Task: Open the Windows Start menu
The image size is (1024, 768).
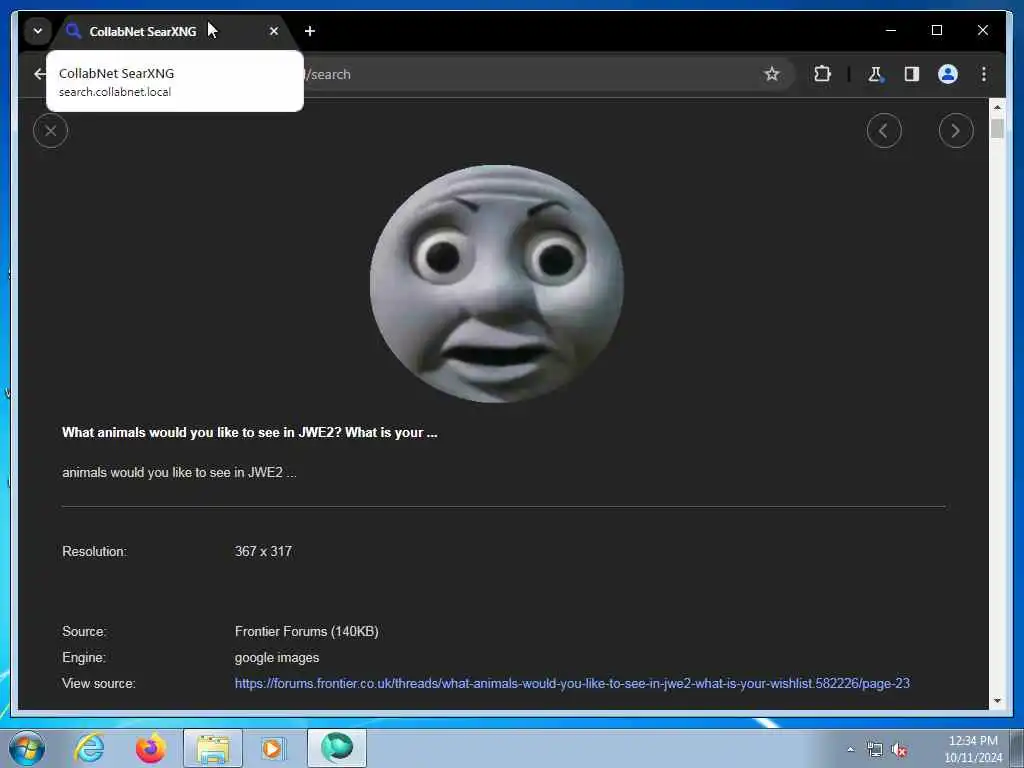Action: tap(27, 748)
